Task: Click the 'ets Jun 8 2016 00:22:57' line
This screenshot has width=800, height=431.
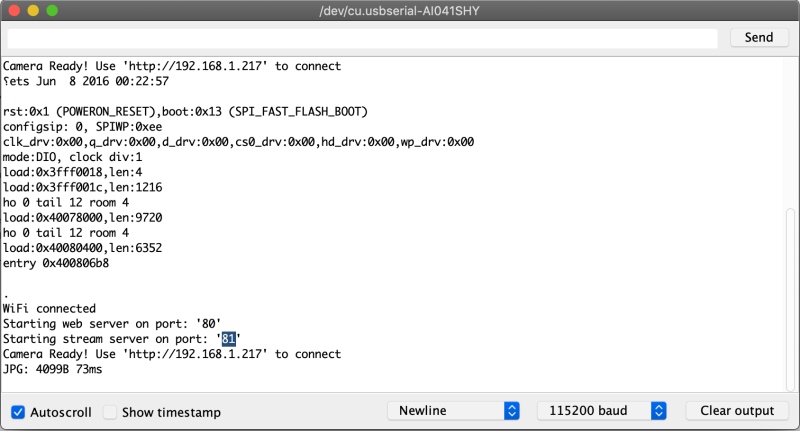Action: click(x=86, y=81)
